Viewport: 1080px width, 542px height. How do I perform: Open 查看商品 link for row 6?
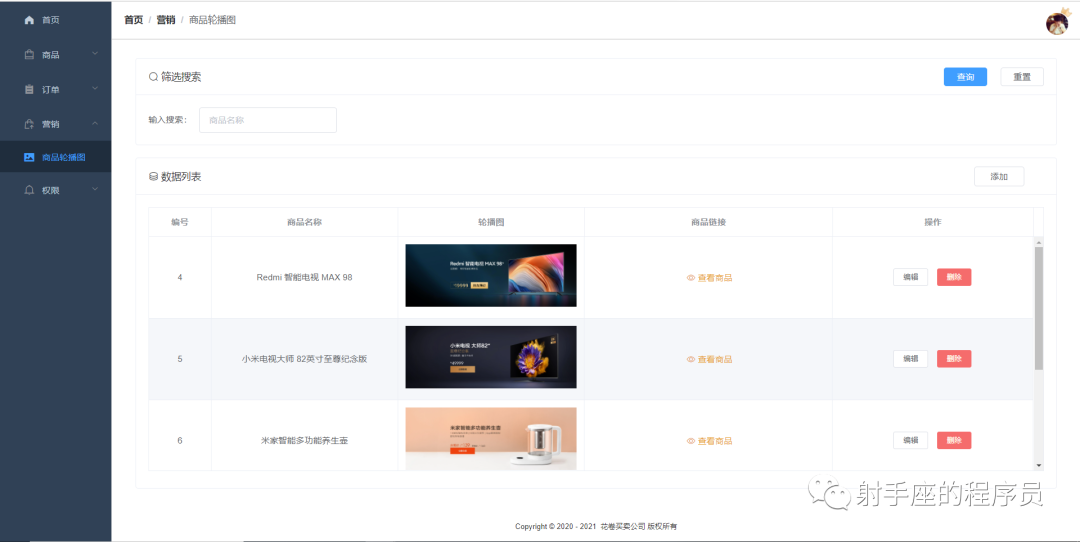(x=709, y=441)
